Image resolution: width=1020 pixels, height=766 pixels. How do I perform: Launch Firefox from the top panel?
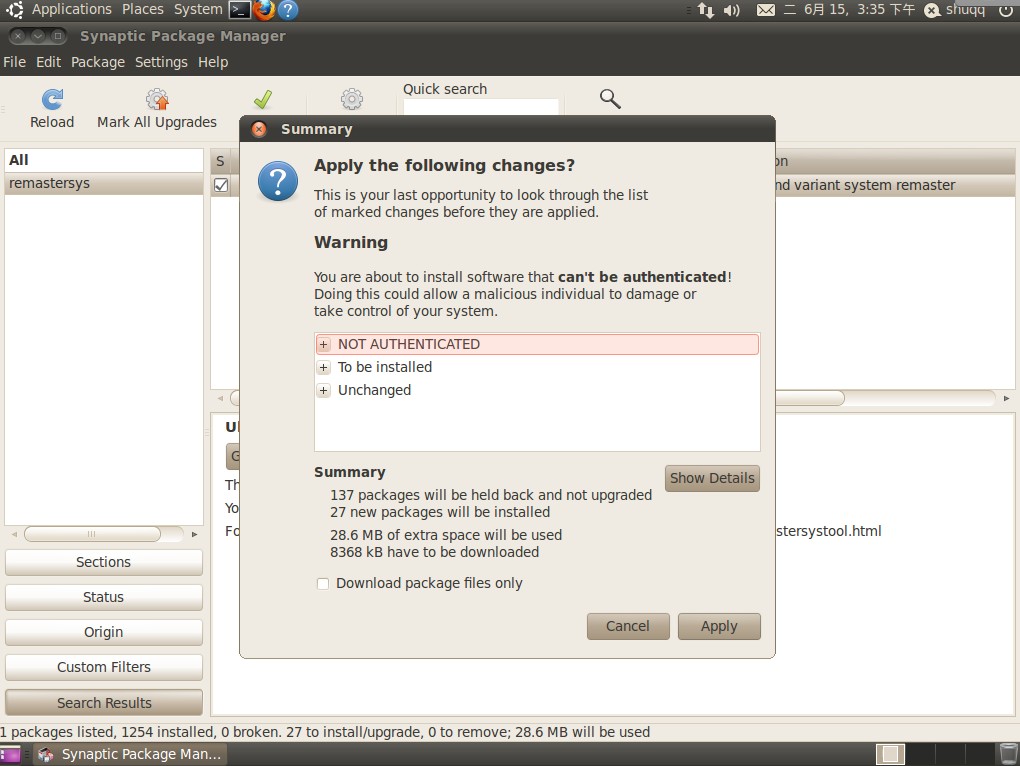point(262,10)
